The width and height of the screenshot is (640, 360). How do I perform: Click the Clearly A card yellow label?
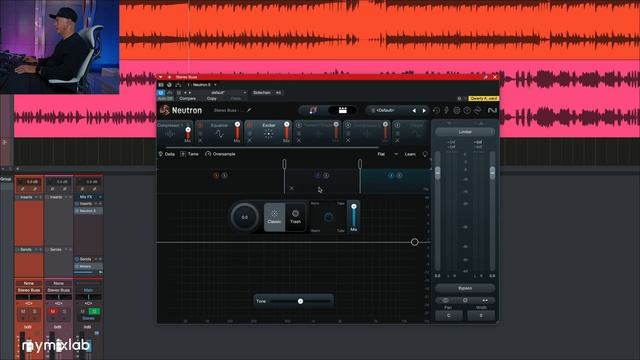483,98
